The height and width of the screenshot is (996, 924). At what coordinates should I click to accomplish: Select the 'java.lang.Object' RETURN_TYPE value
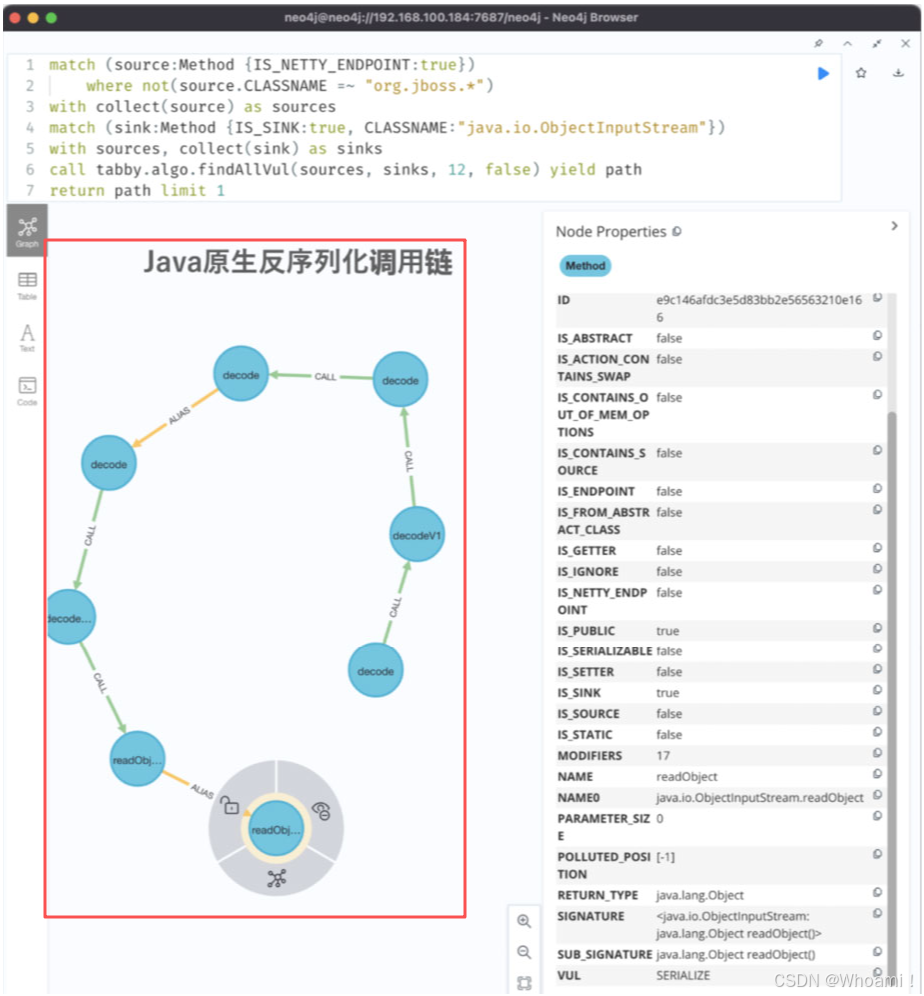[x=700, y=895]
